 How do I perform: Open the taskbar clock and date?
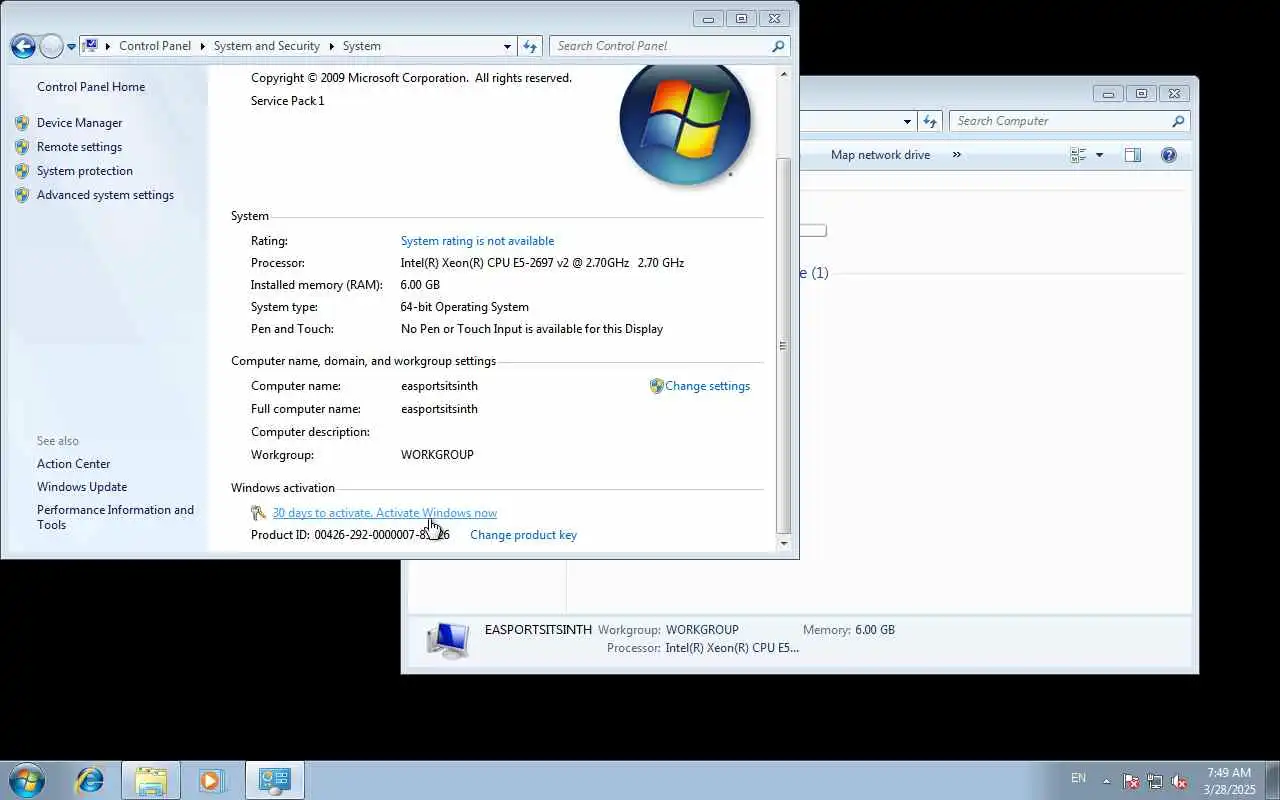[x=1229, y=781]
